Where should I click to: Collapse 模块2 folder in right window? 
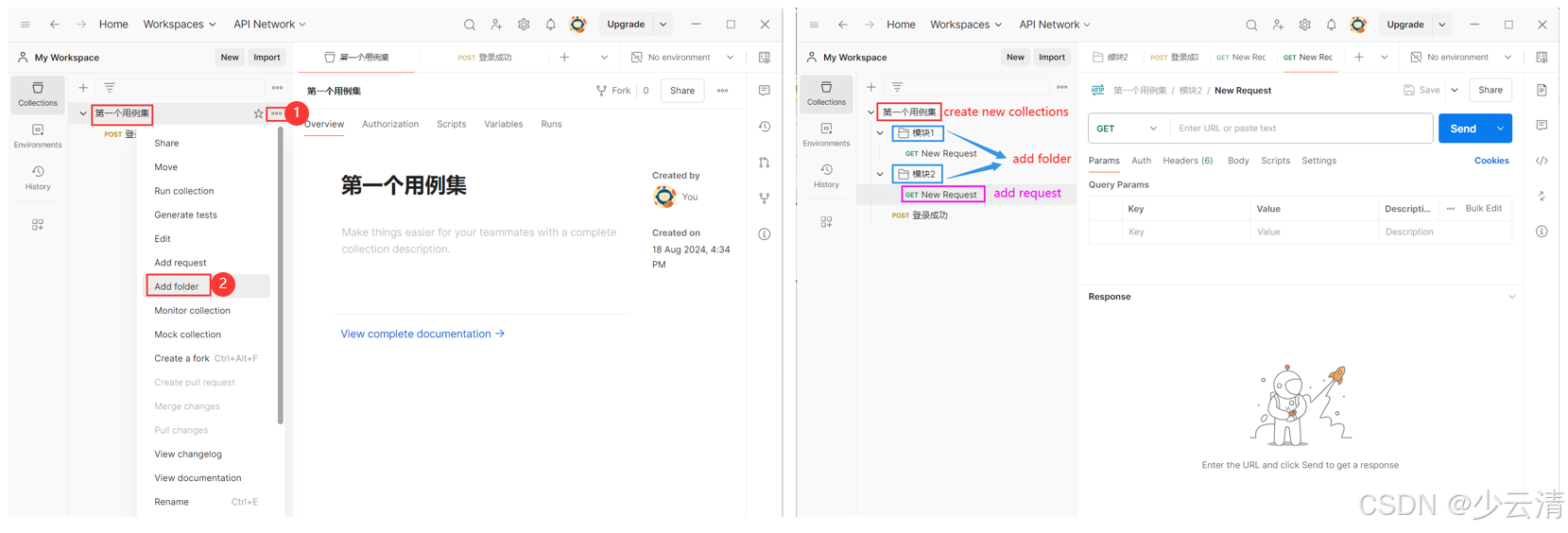pyautogui.click(x=880, y=175)
